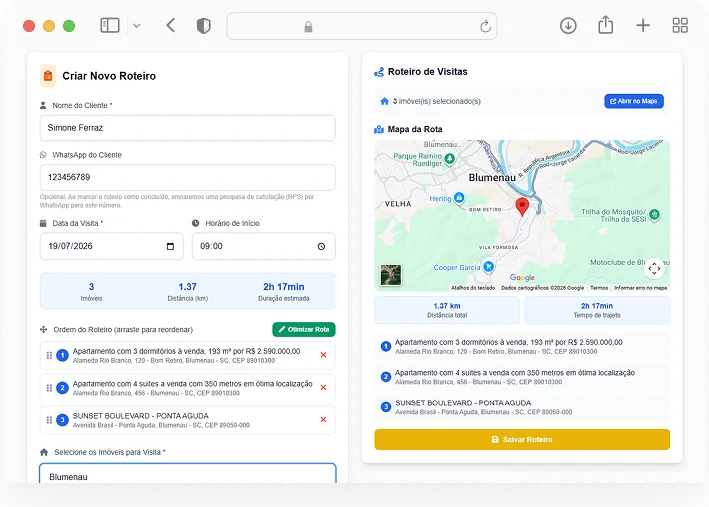
Task: Select visit 2 apartment in Roteiro de Visitas
Action: [x=522, y=377]
